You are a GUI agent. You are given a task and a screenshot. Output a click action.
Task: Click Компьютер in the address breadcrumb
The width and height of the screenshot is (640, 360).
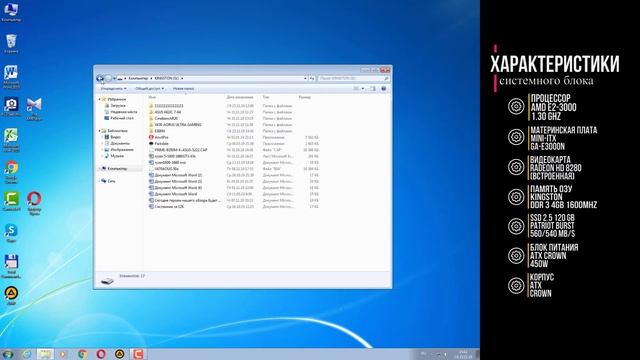pos(138,78)
